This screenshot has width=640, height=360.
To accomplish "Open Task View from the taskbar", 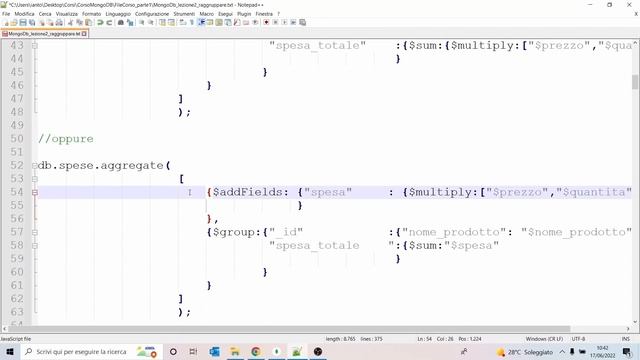I will (x=193, y=352).
